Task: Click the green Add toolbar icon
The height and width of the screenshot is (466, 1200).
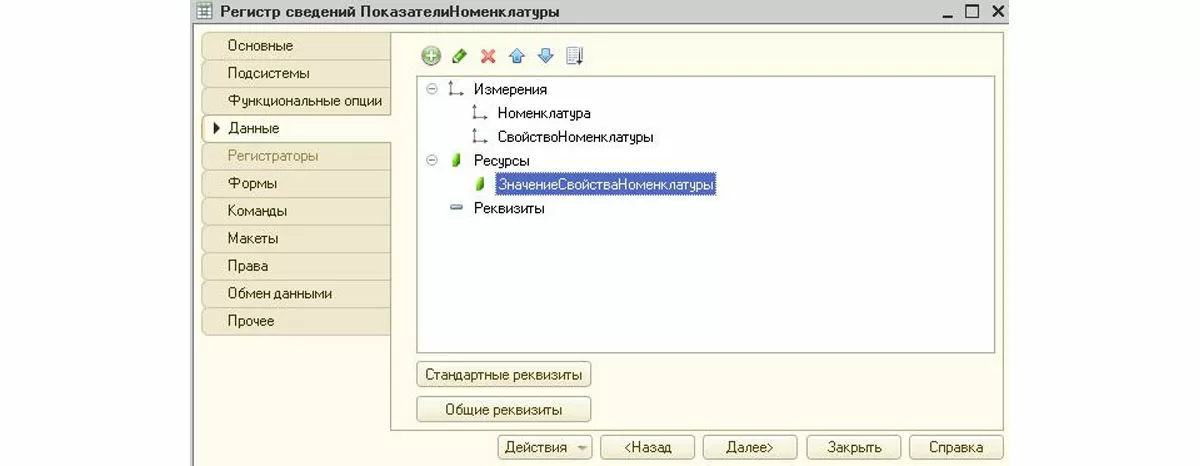Action: point(431,56)
